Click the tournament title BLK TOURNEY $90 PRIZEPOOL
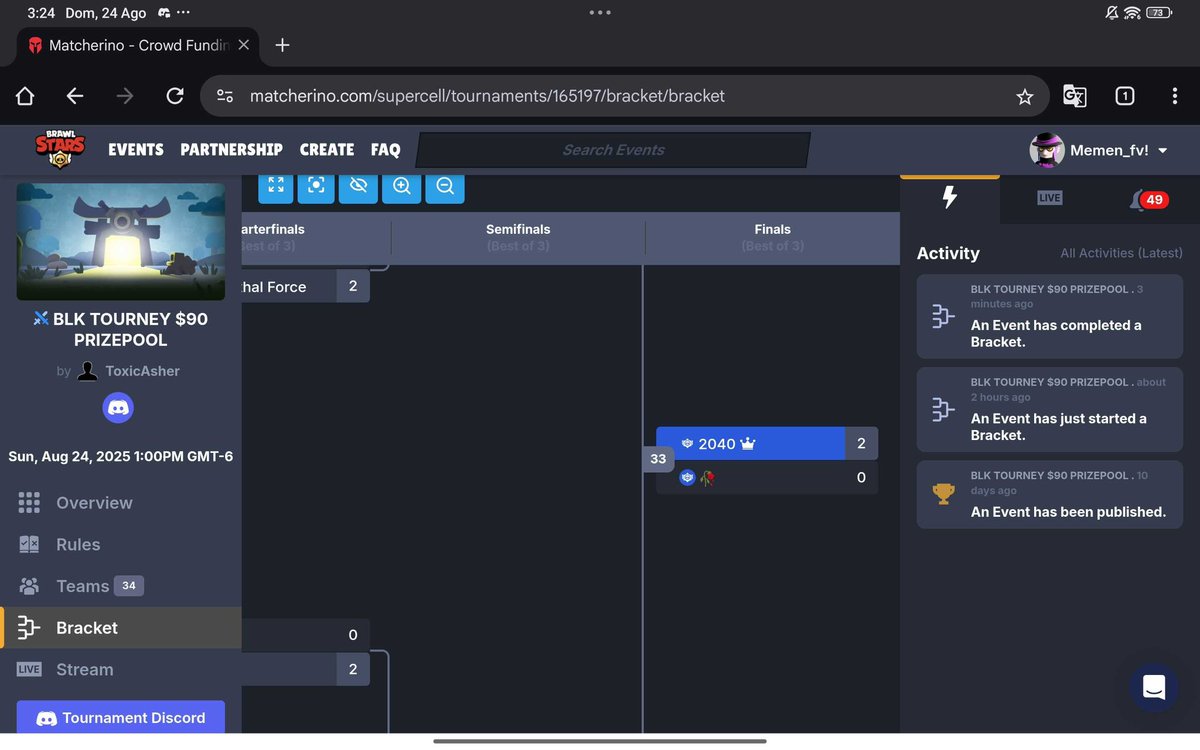 point(121,329)
